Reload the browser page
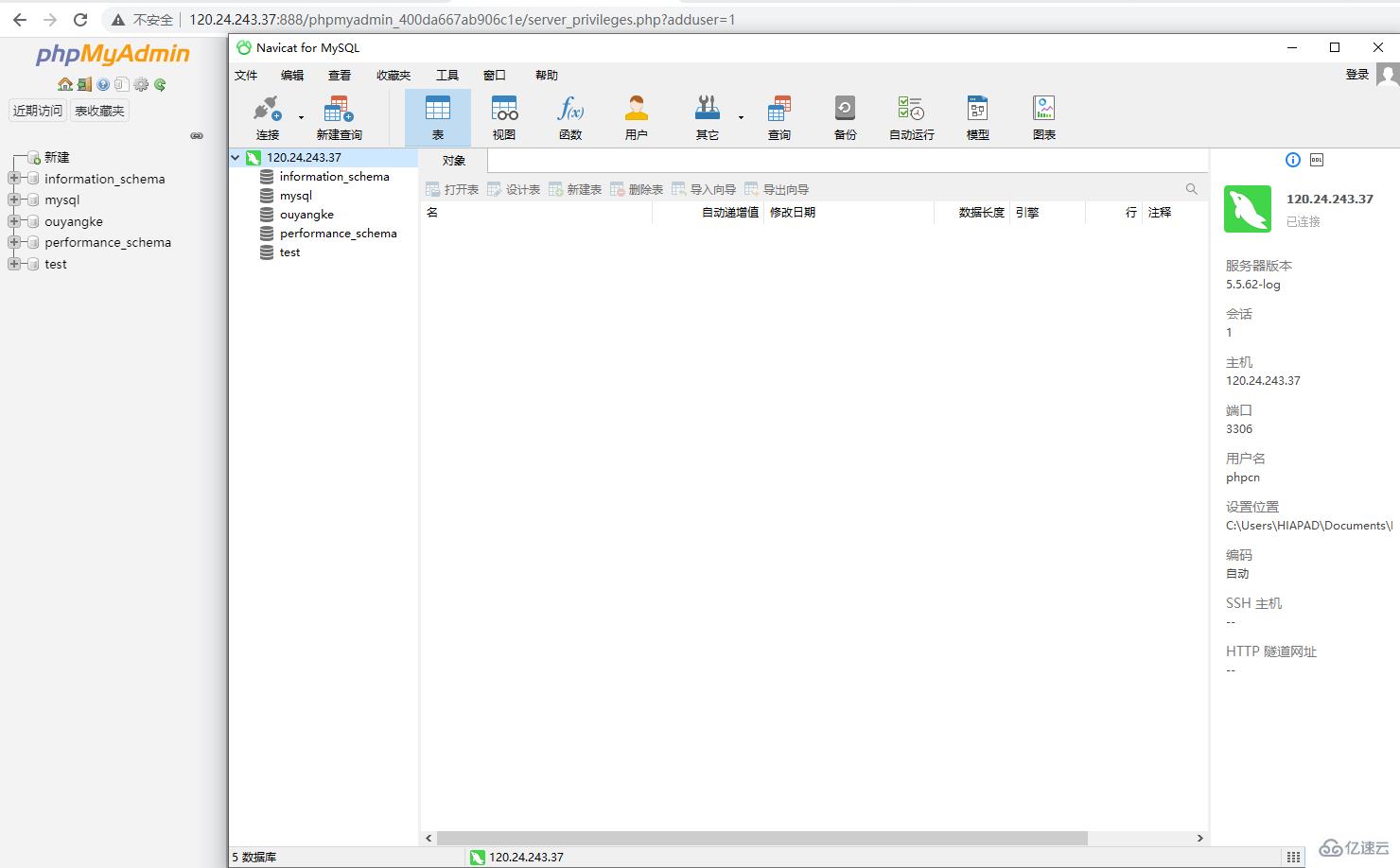Viewport: 1400px width, 868px height. point(80,19)
